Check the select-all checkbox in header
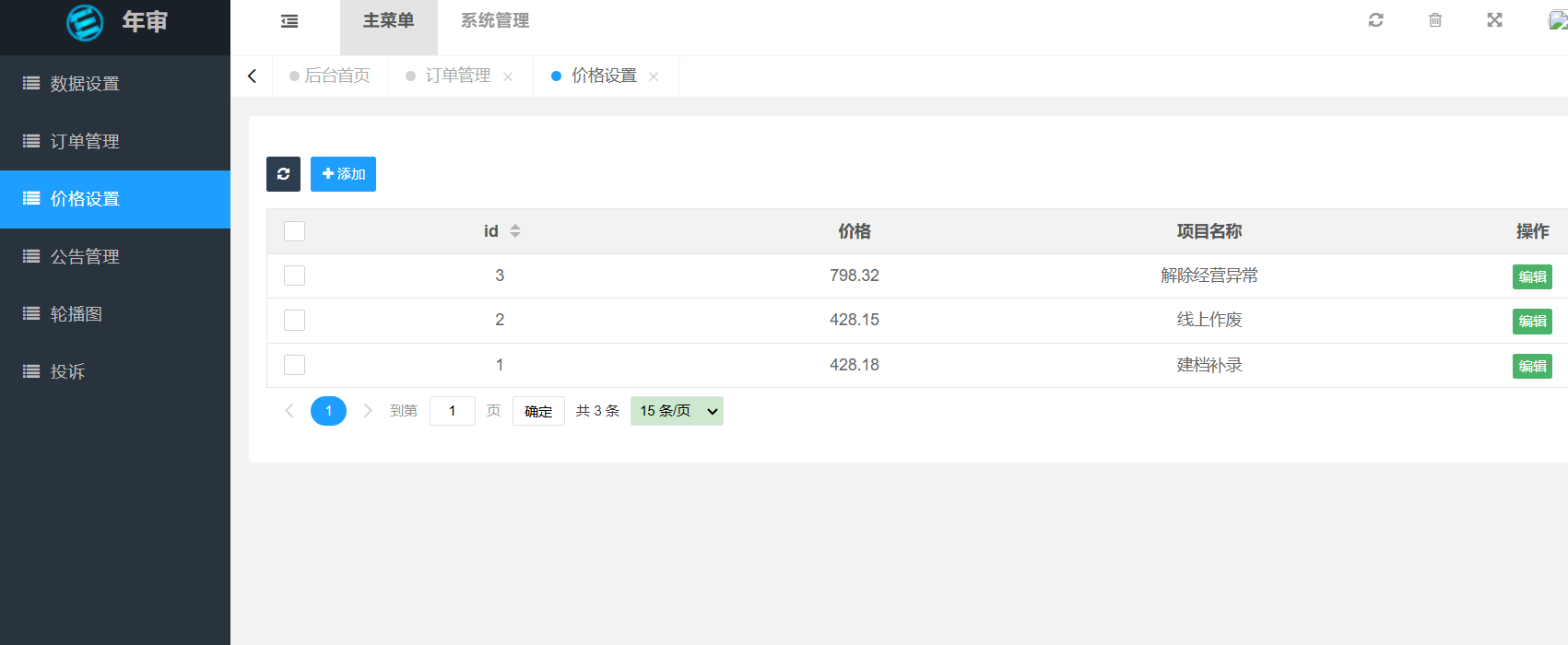1568x645 pixels. click(294, 231)
